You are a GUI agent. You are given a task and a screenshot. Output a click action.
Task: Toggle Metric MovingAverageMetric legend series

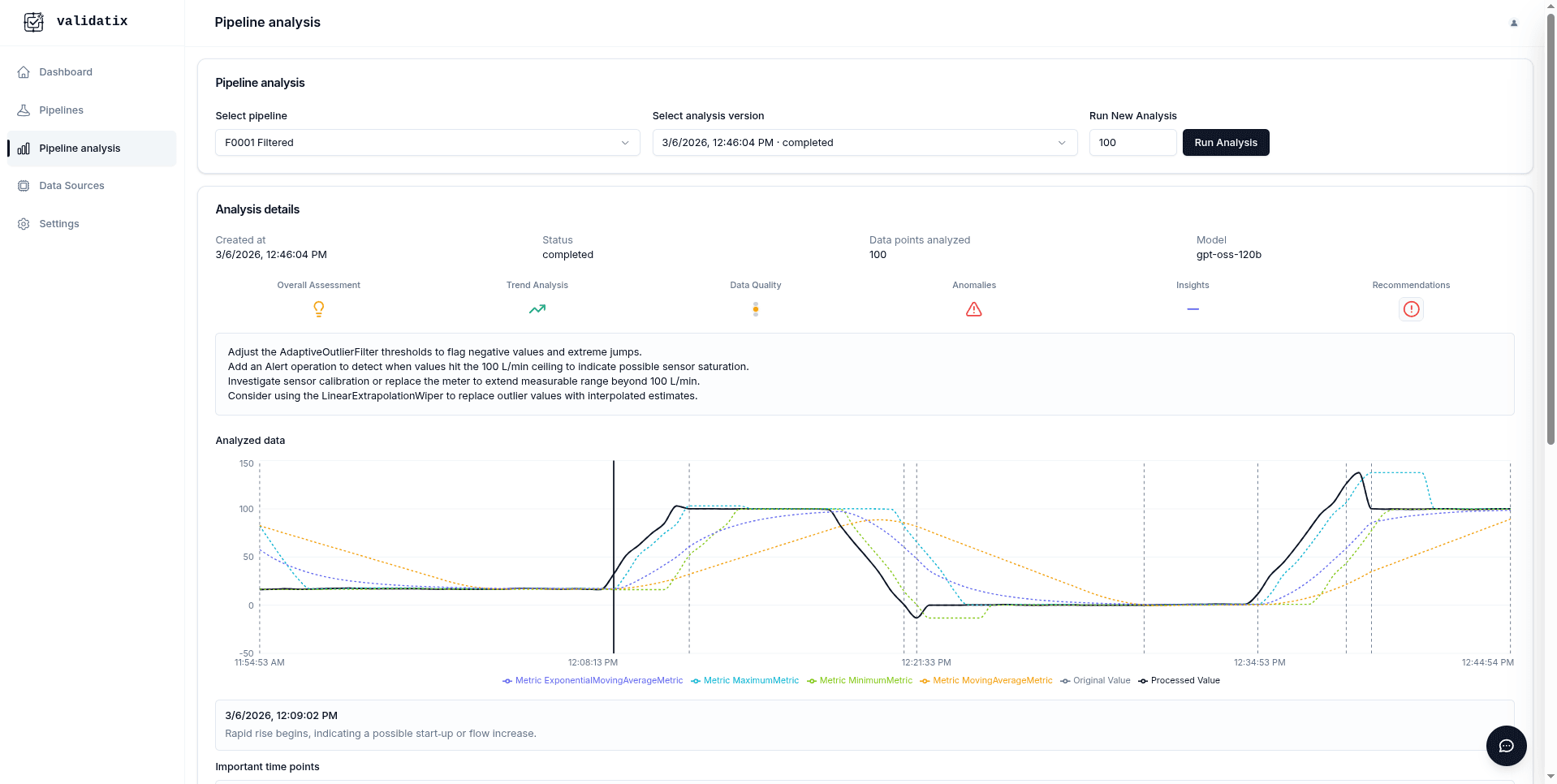click(986, 681)
